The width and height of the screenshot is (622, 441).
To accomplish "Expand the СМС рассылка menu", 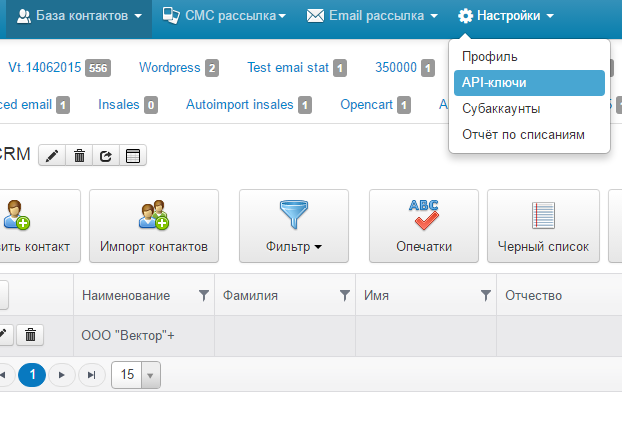I will (x=224, y=16).
